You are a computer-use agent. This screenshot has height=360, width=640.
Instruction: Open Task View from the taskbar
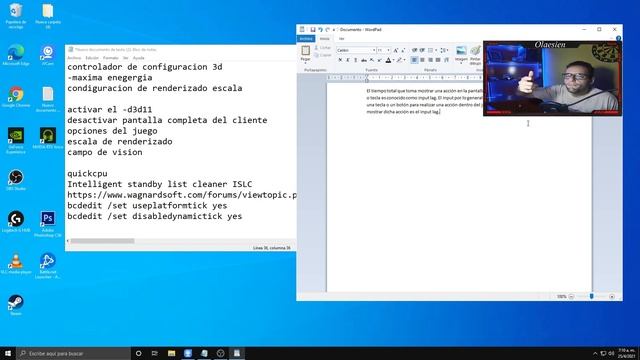tap(155, 353)
